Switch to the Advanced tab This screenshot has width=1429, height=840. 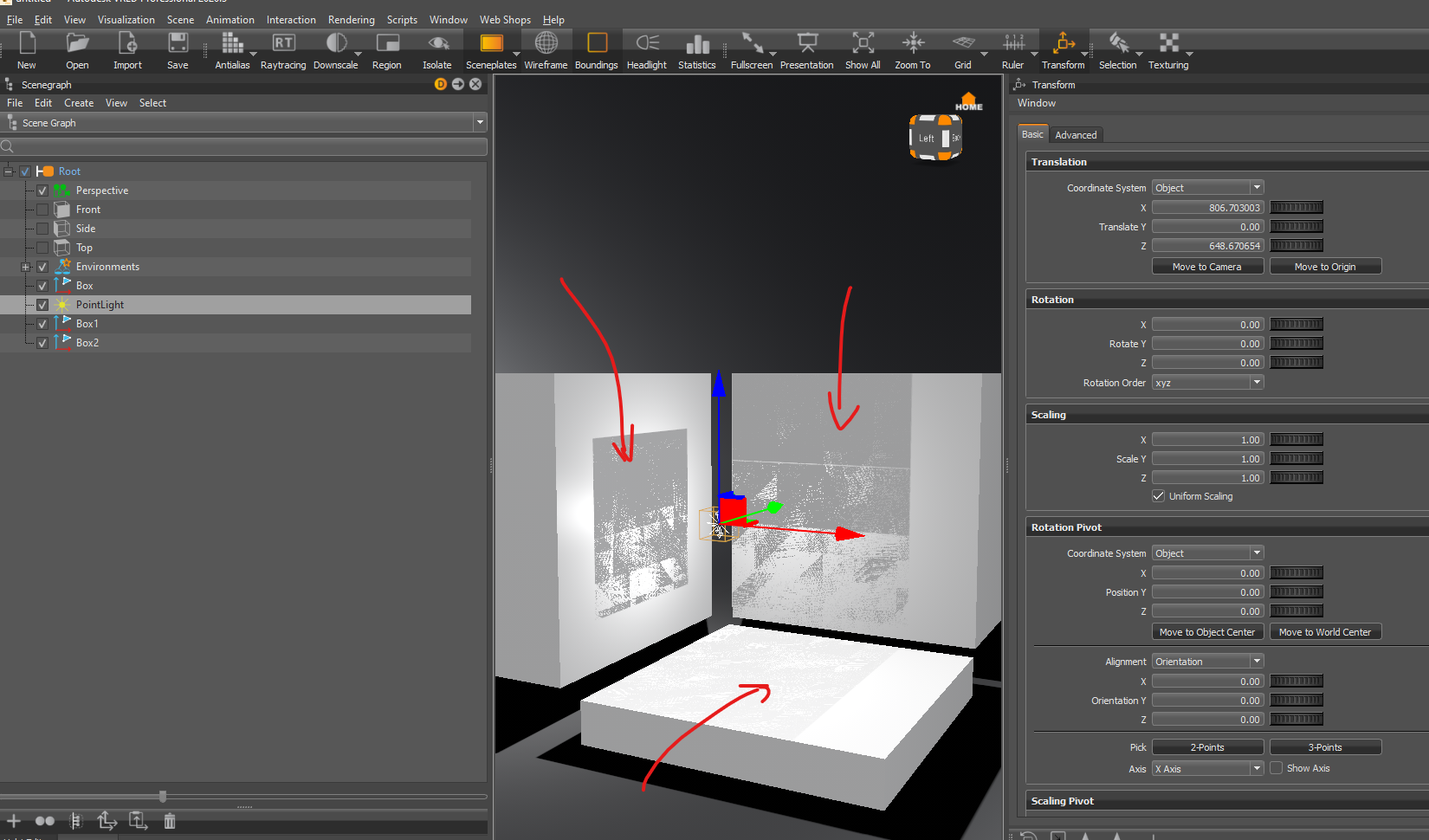pyautogui.click(x=1076, y=135)
